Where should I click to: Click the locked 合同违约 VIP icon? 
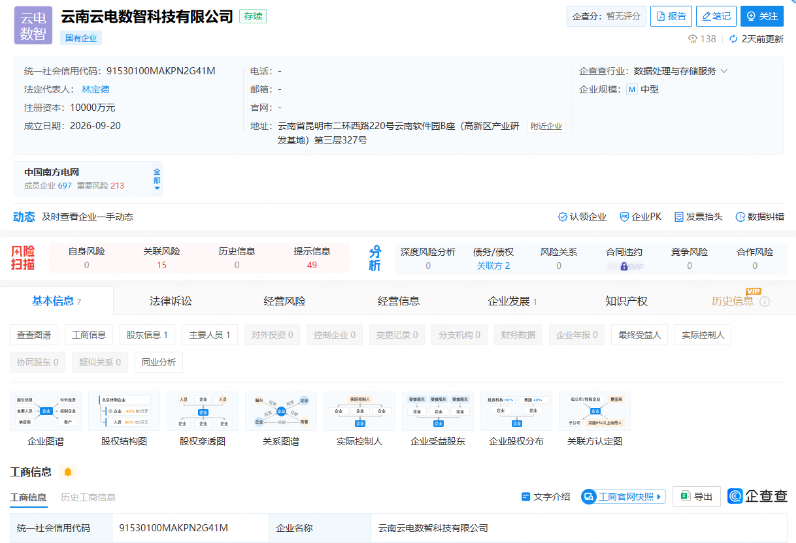pyautogui.click(x=624, y=266)
